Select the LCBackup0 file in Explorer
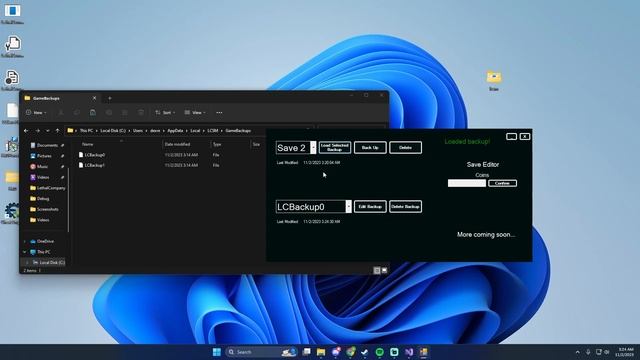Image resolution: width=640 pixels, height=360 pixels. [95, 155]
